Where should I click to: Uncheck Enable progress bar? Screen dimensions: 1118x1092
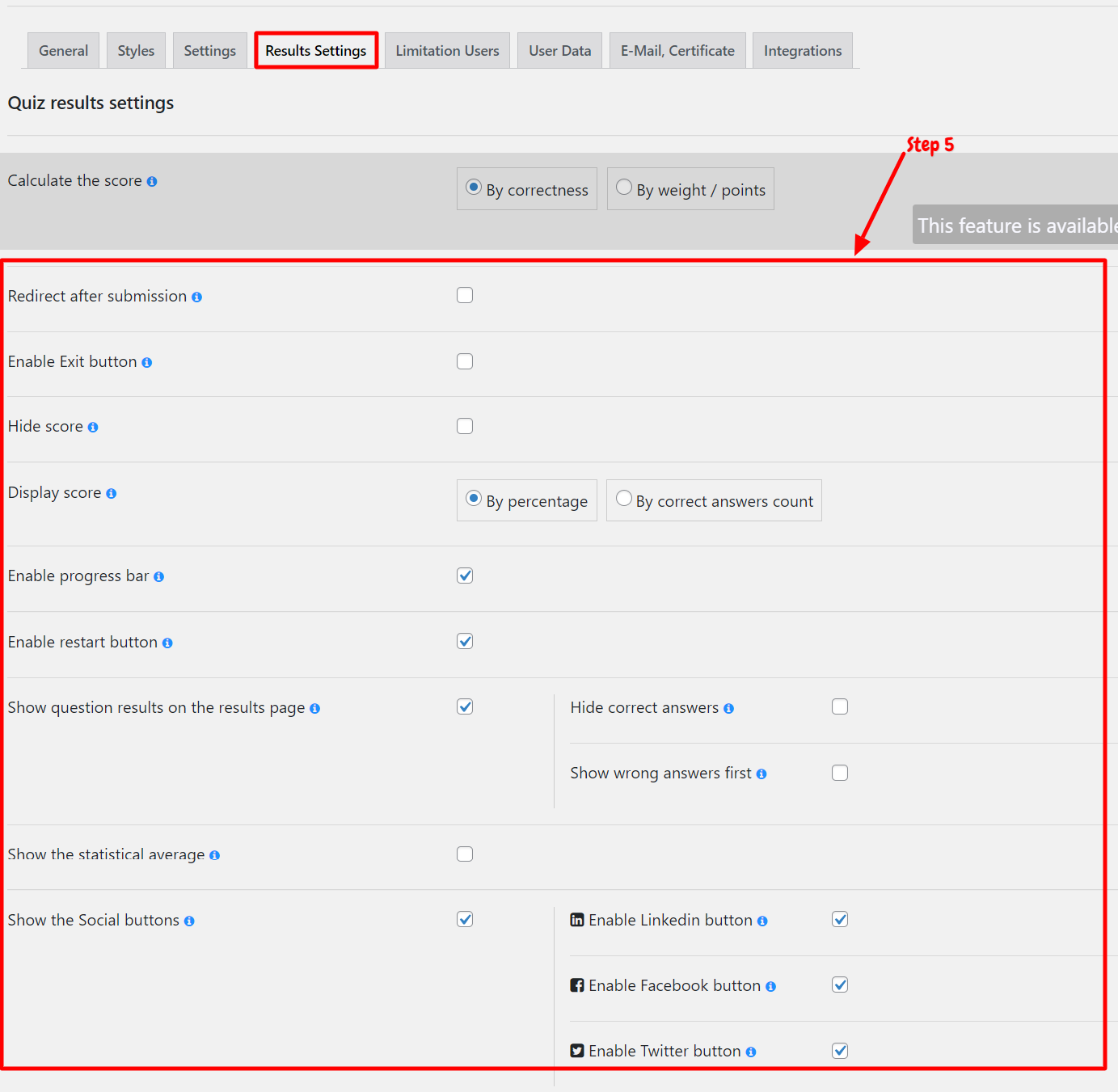[465, 576]
